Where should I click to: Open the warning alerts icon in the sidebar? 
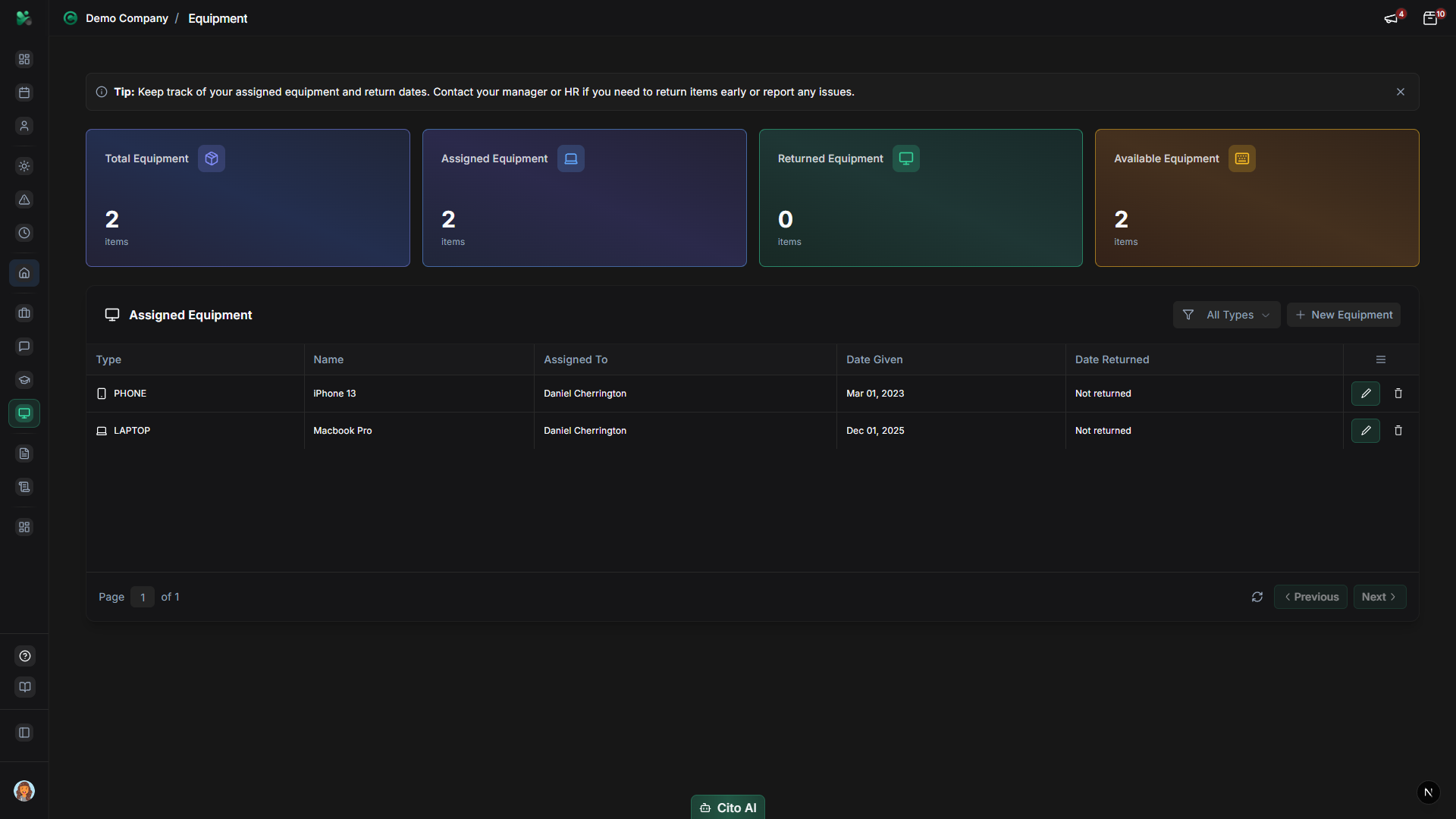pyautogui.click(x=24, y=199)
